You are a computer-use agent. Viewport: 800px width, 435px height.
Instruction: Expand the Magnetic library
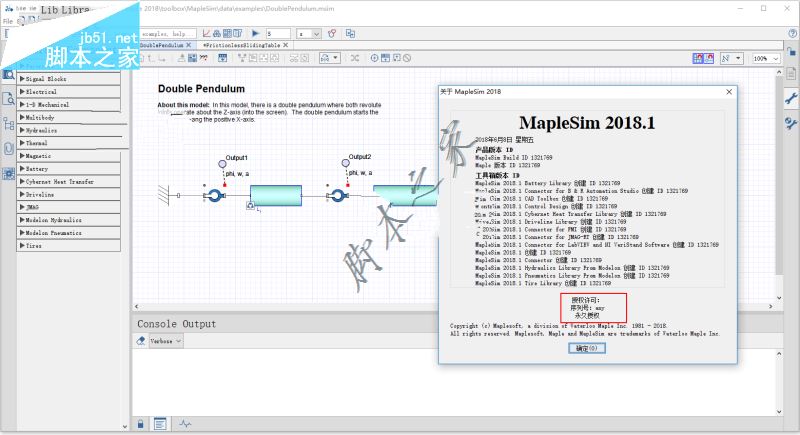coord(69,156)
